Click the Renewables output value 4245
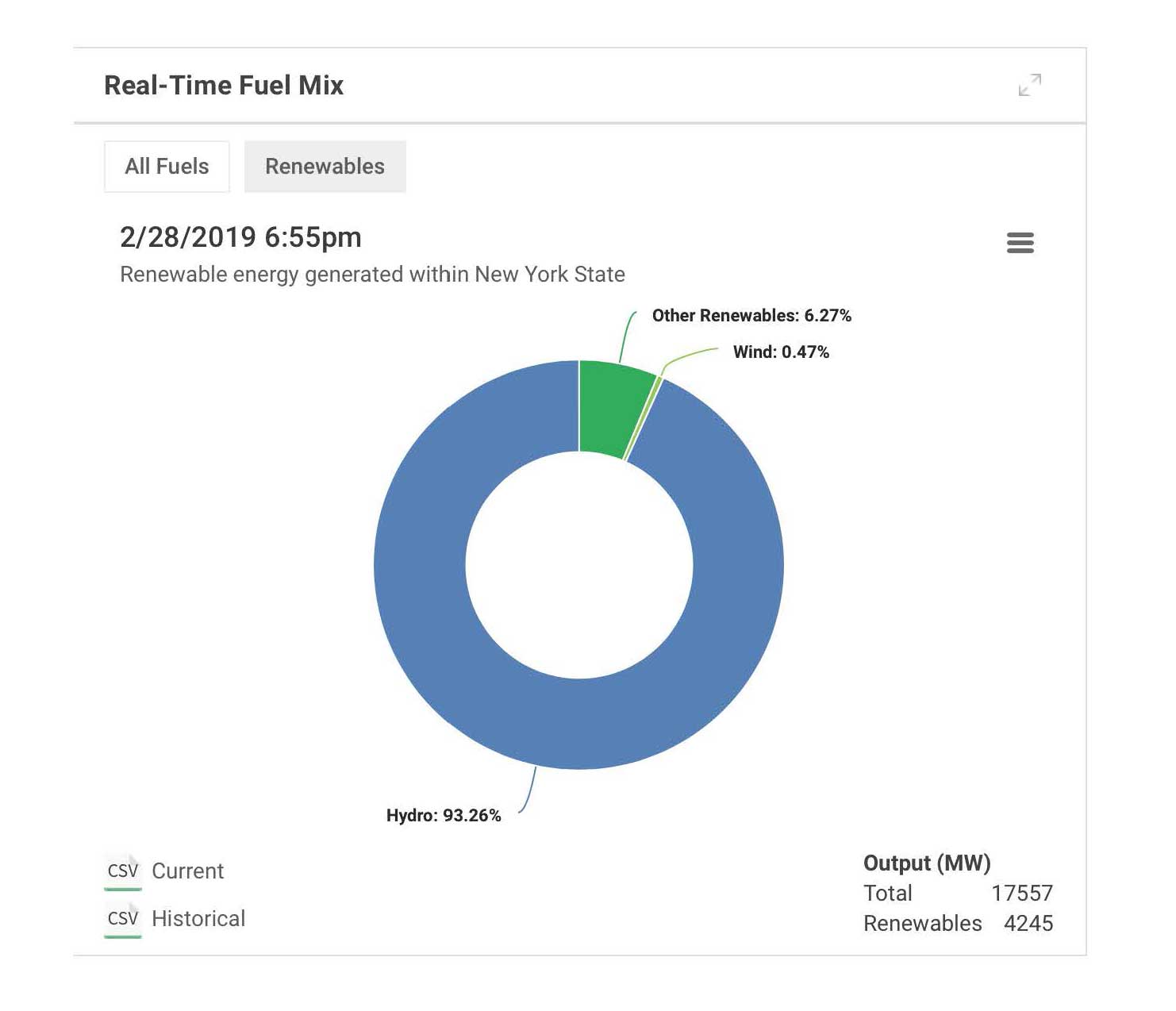 [1028, 924]
